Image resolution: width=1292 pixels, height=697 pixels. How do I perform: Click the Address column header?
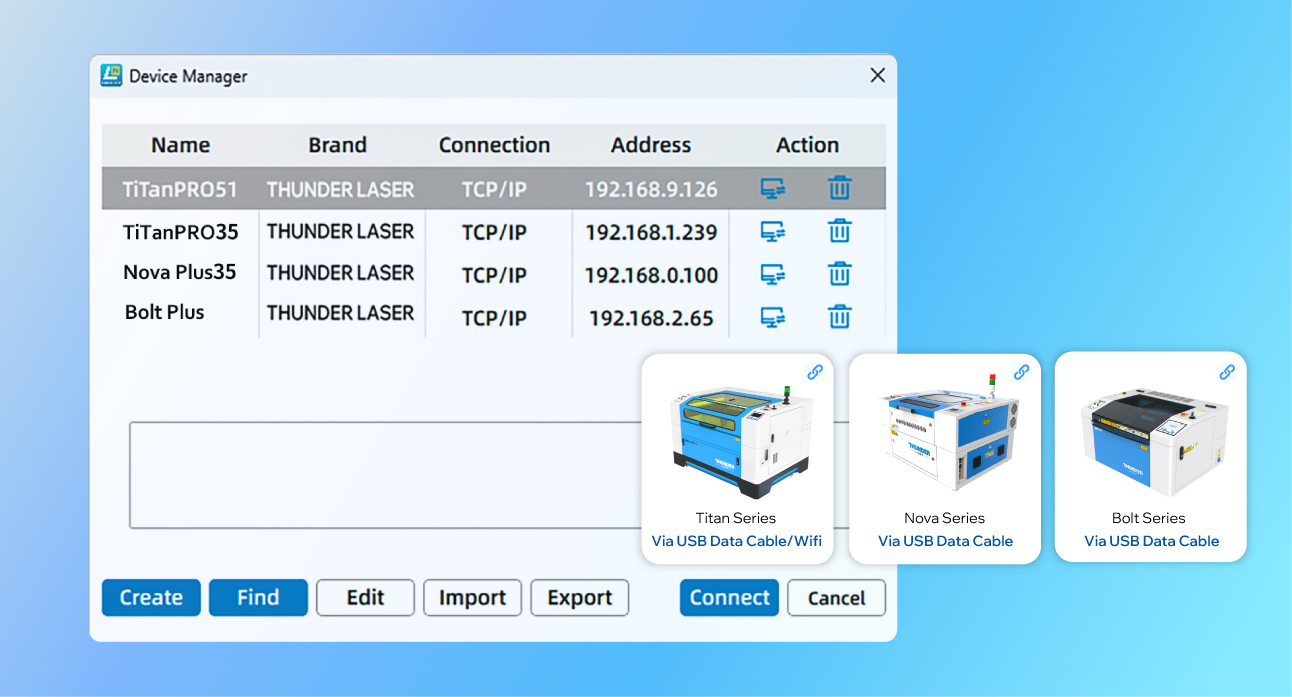651,145
